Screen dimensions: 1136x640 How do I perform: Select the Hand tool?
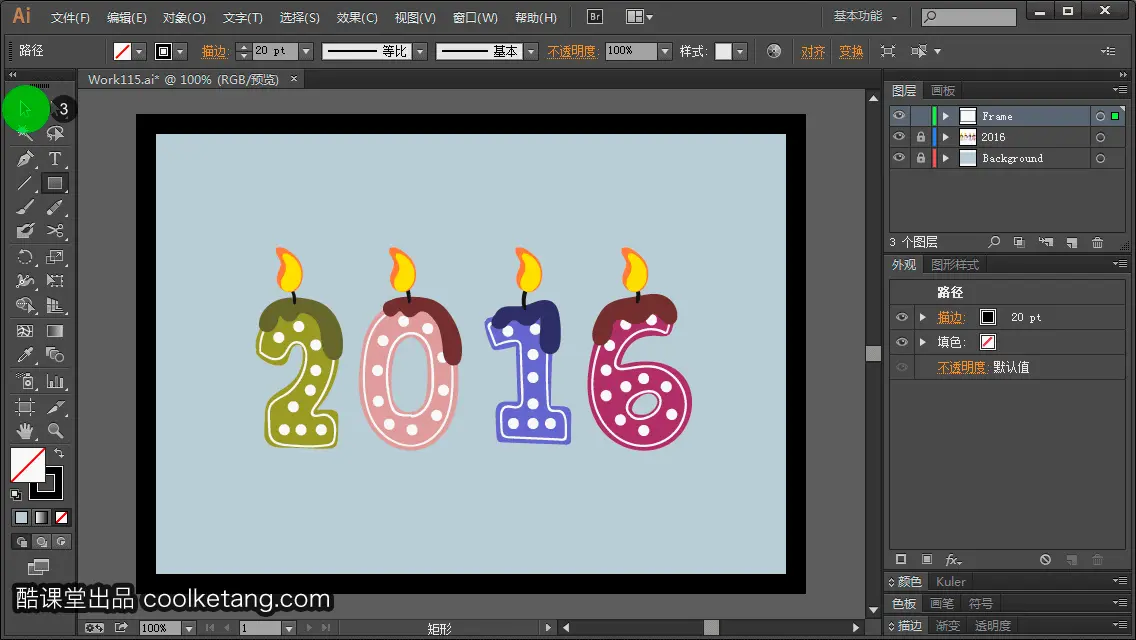(x=25, y=431)
